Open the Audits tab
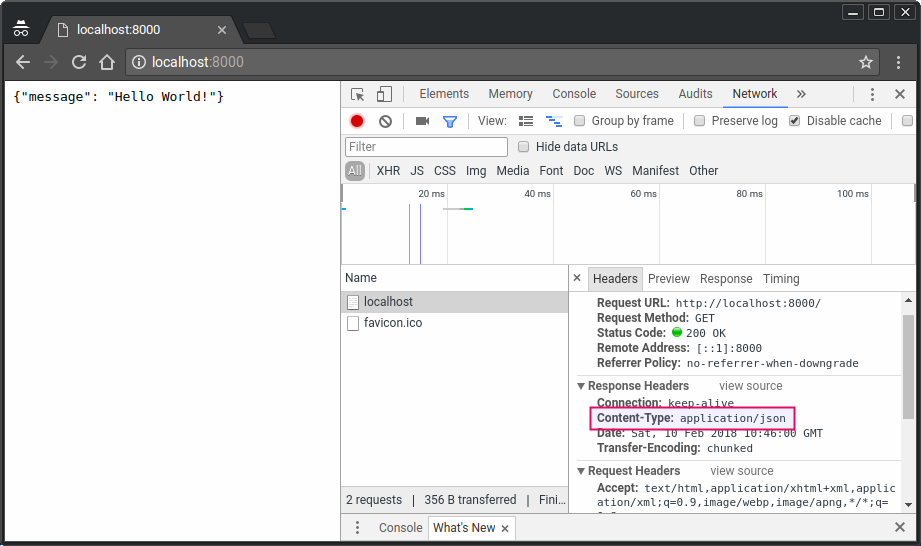This screenshot has height=546, width=921. click(x=695, y=94)
